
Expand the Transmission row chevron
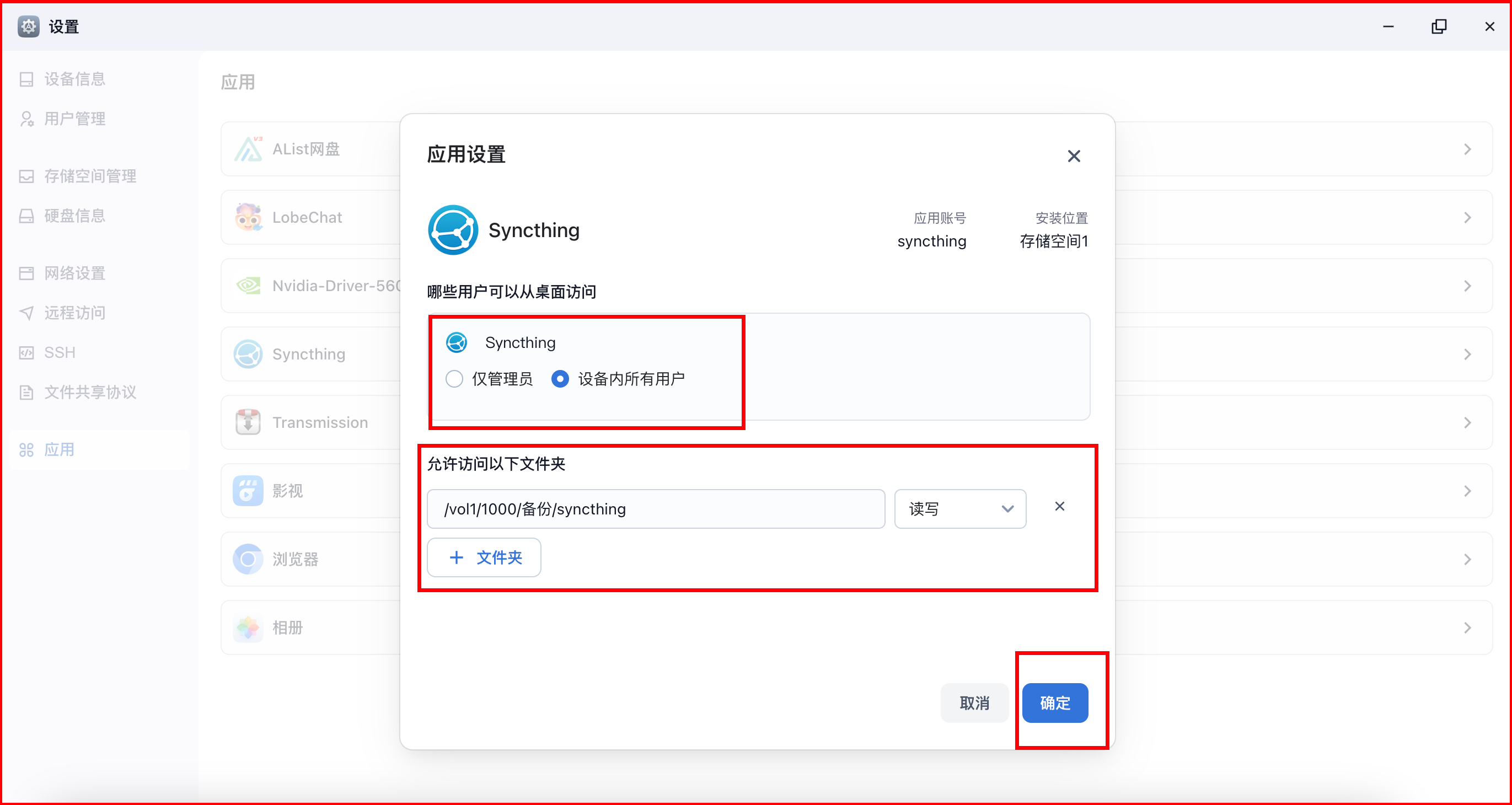click(1467, 422)
